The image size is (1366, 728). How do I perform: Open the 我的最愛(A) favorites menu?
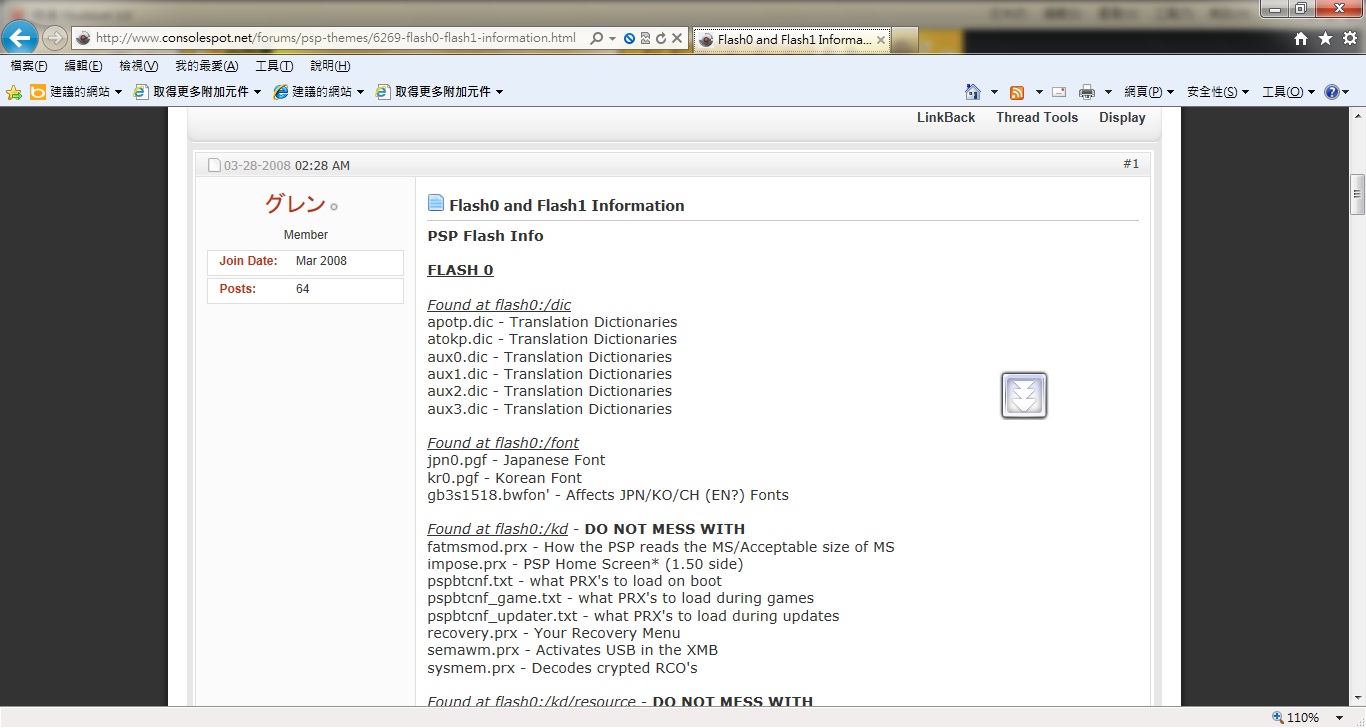206,66
